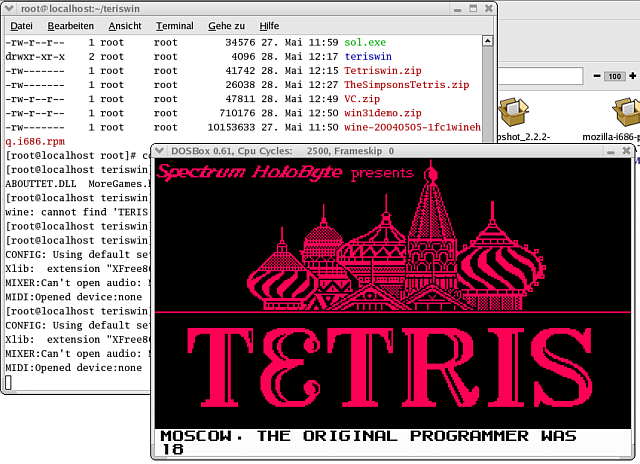
Task: Click the Tetriswin.zip file name
Action: click(382, 71)
